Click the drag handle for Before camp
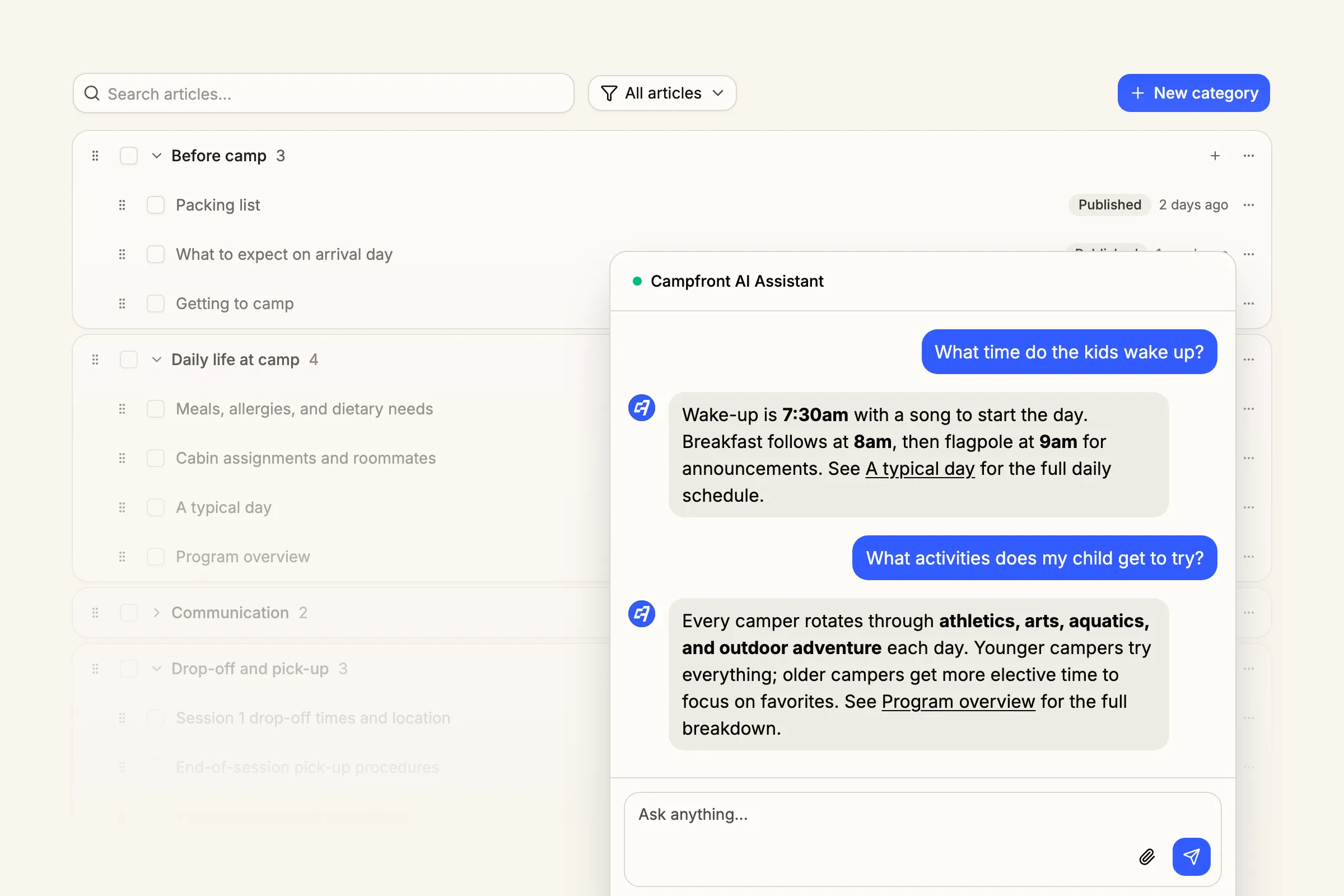1344x896 pixels. (x=95, y=156)
